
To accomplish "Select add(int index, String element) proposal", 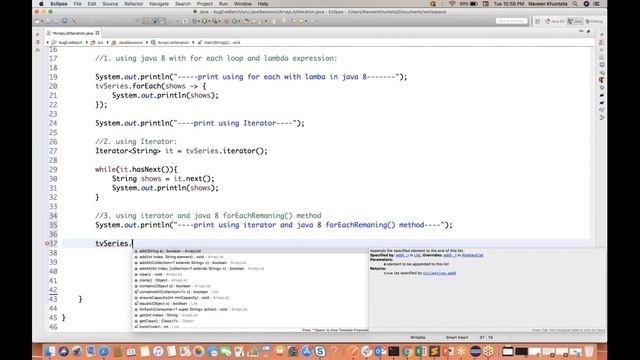I will [250, 257].
